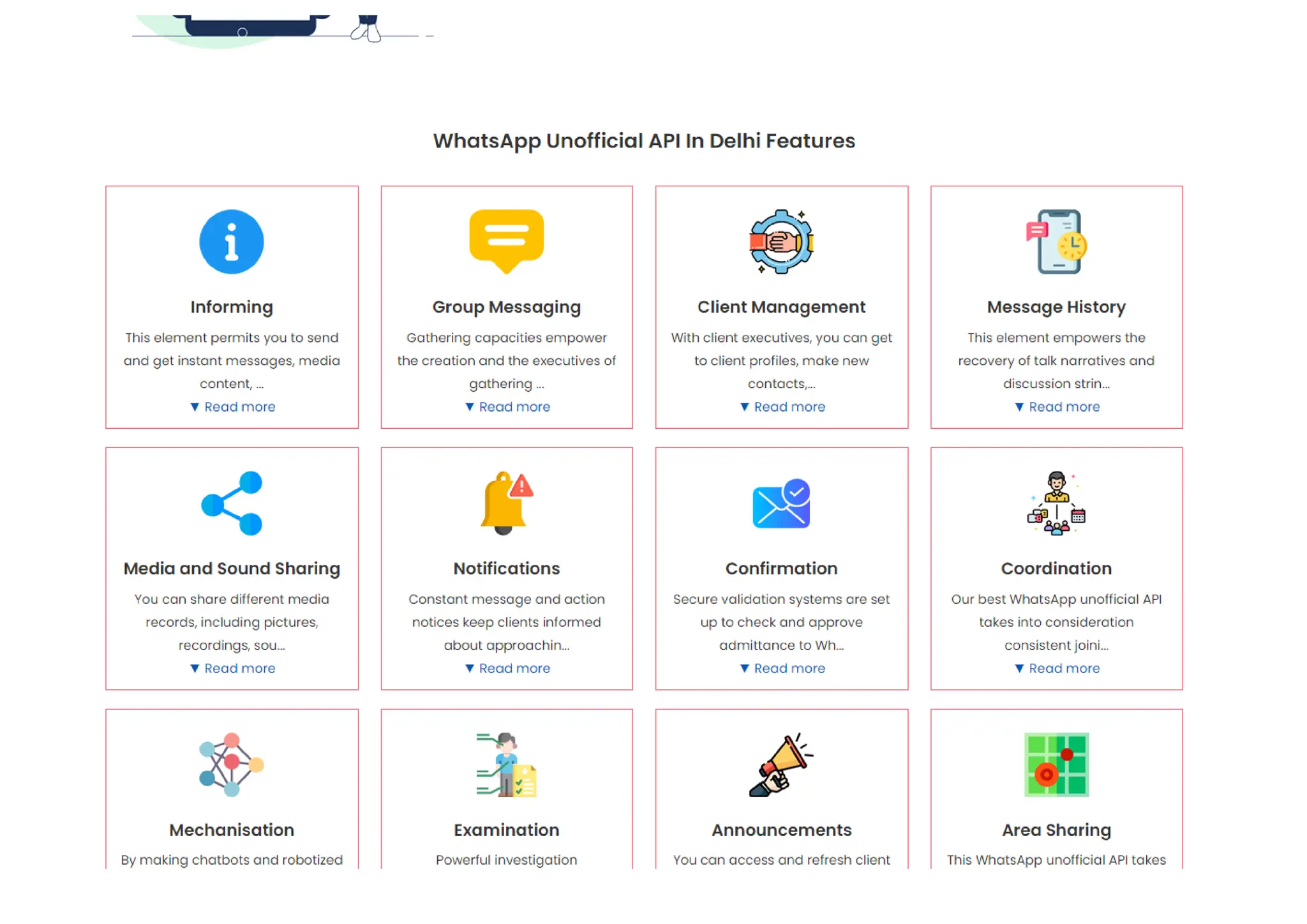The width and height of the screenshot is (1307, 924).
Task: Click the Confirmation envelope checkmark icon
Action: coord(781,503)
